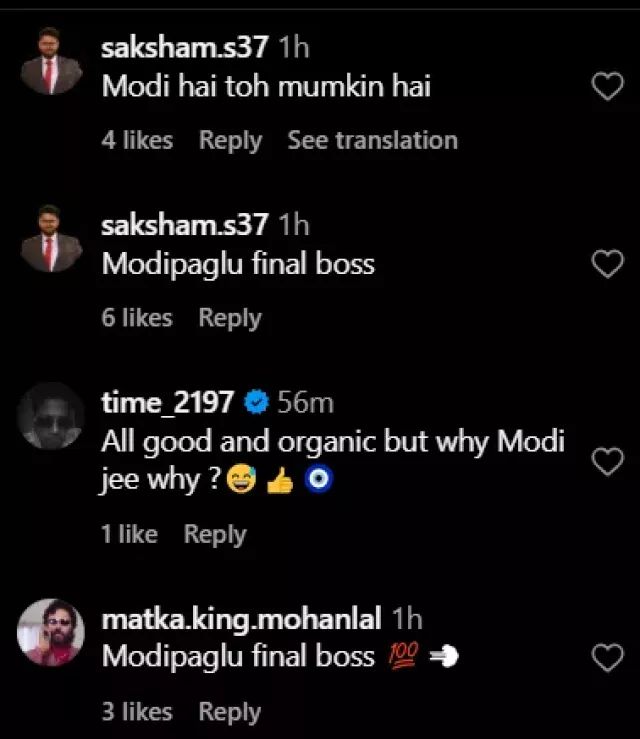Open time_2197's profile picture
Viewport: 640px width, 739px height.
point(52,416)
